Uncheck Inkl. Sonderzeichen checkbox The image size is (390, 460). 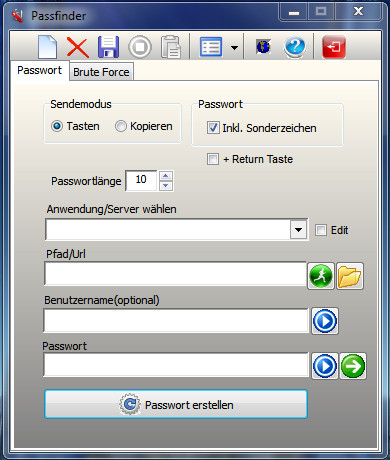[213, 128]
